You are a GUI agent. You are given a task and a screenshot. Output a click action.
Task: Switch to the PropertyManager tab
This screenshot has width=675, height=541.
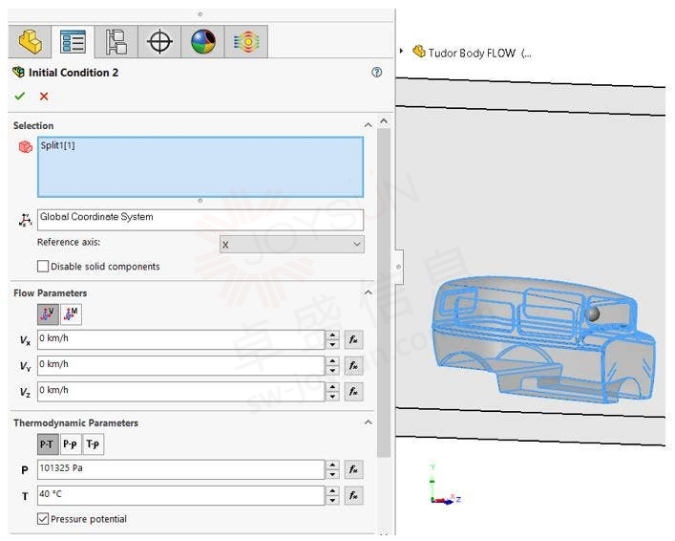point(73,42)
